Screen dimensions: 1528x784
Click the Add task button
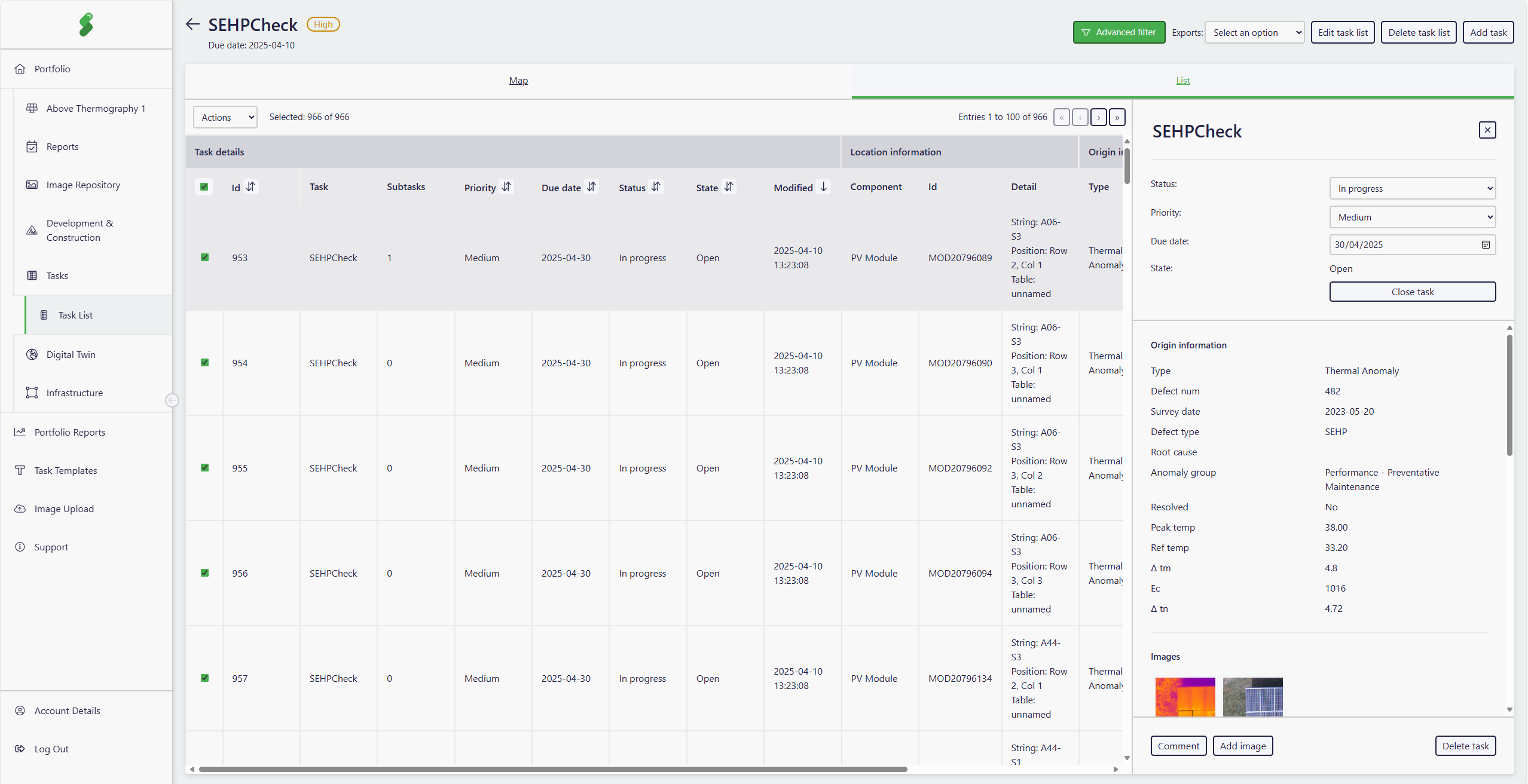[1488, 32]
